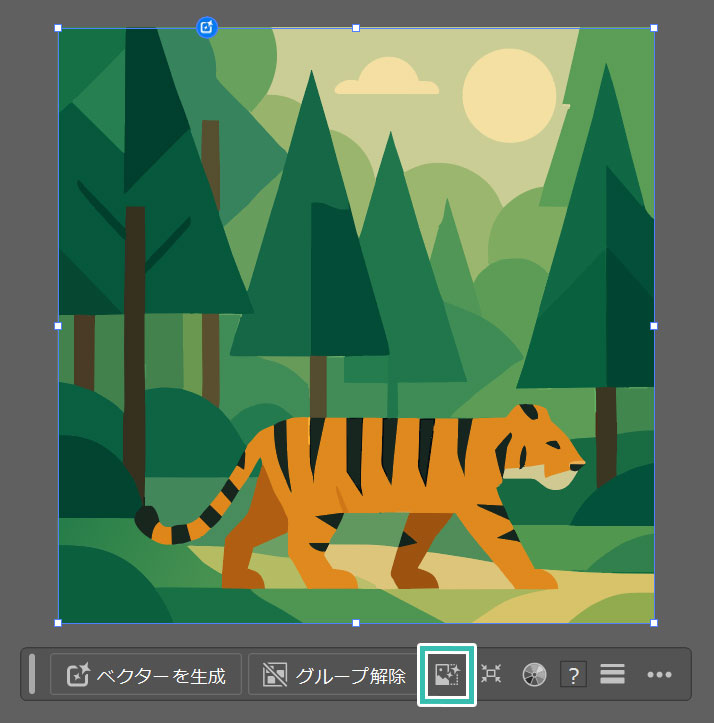Click the top-left selection handle
The width and height of the screenshot is (714, 723).
click(x=58, y=28)
